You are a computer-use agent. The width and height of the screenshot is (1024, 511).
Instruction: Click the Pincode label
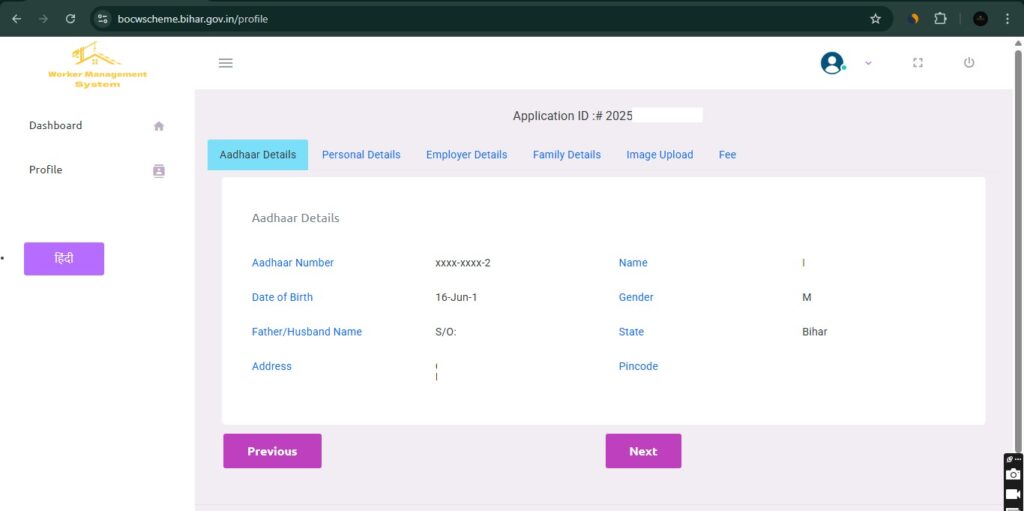pos(638,367)
